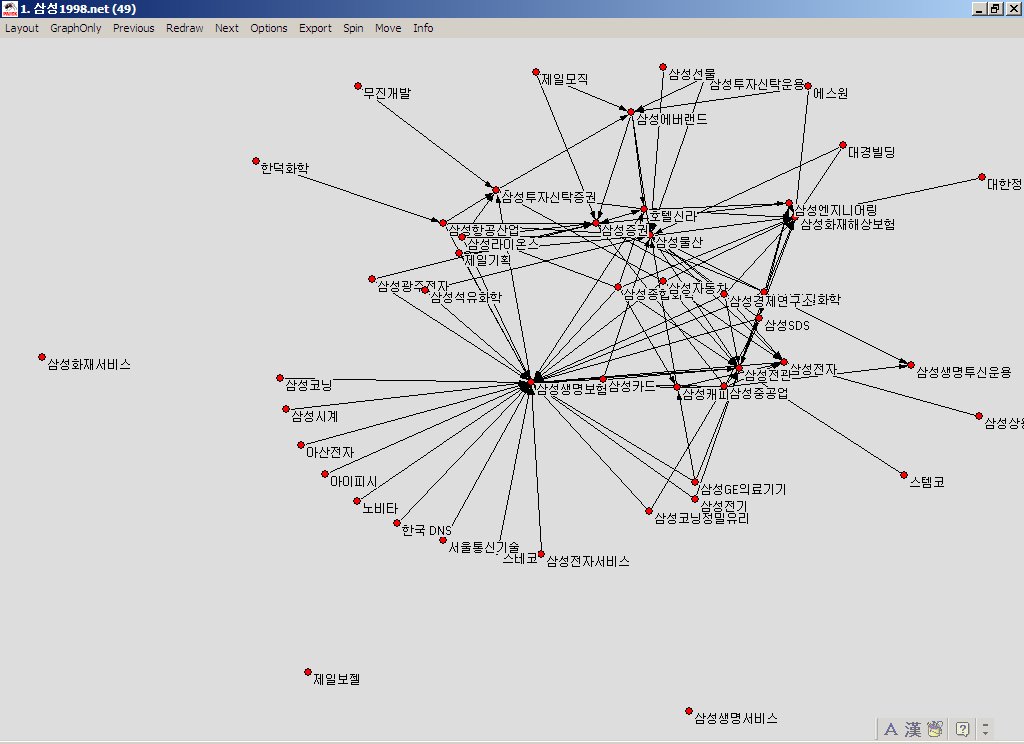Restore the network draw window size
1024x744 pixels.
(x=995, y=8)
